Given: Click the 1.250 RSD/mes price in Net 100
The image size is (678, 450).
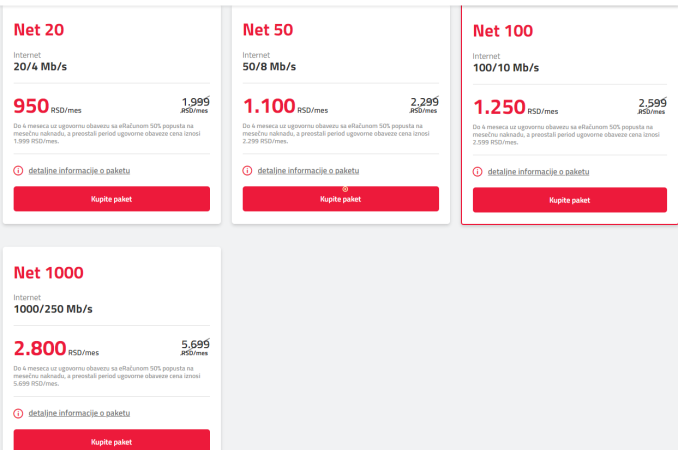Looking at the screenshot, I should 515,107.
